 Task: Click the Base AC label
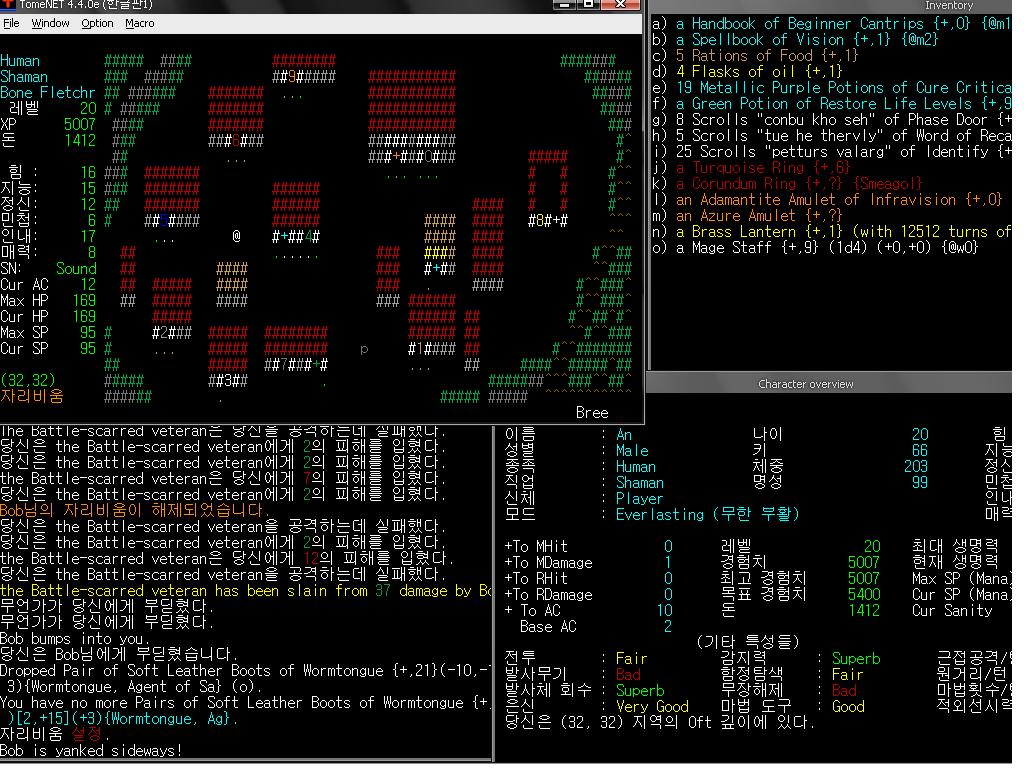click(x=548, y=627)
